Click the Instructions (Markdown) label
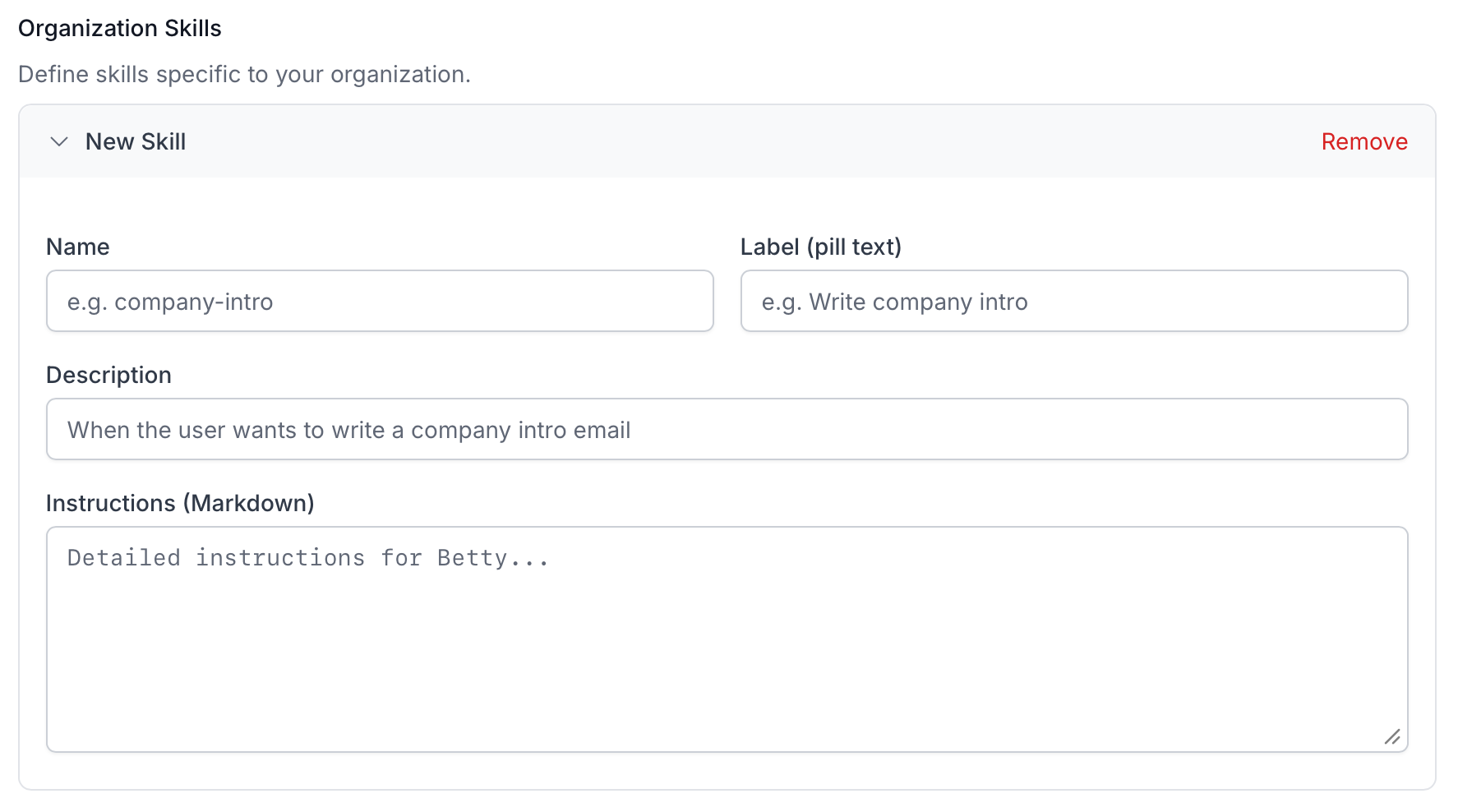 pos(180,503)
